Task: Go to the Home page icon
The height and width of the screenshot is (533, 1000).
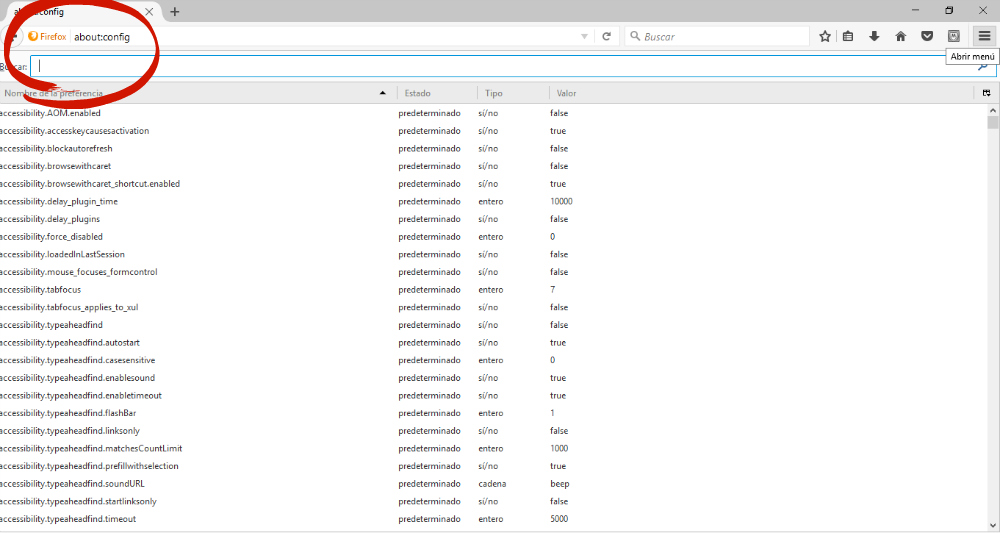Action: tap(900, 36)
